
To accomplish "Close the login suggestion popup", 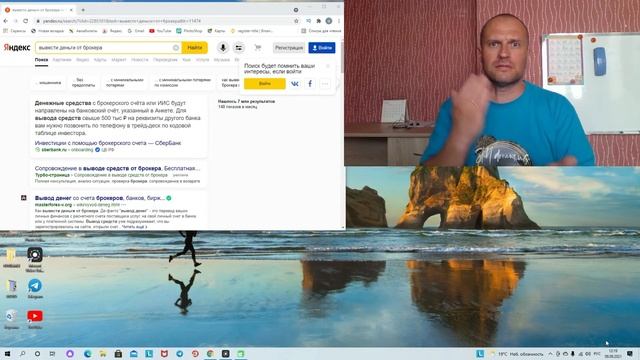I will coord(327,66).
